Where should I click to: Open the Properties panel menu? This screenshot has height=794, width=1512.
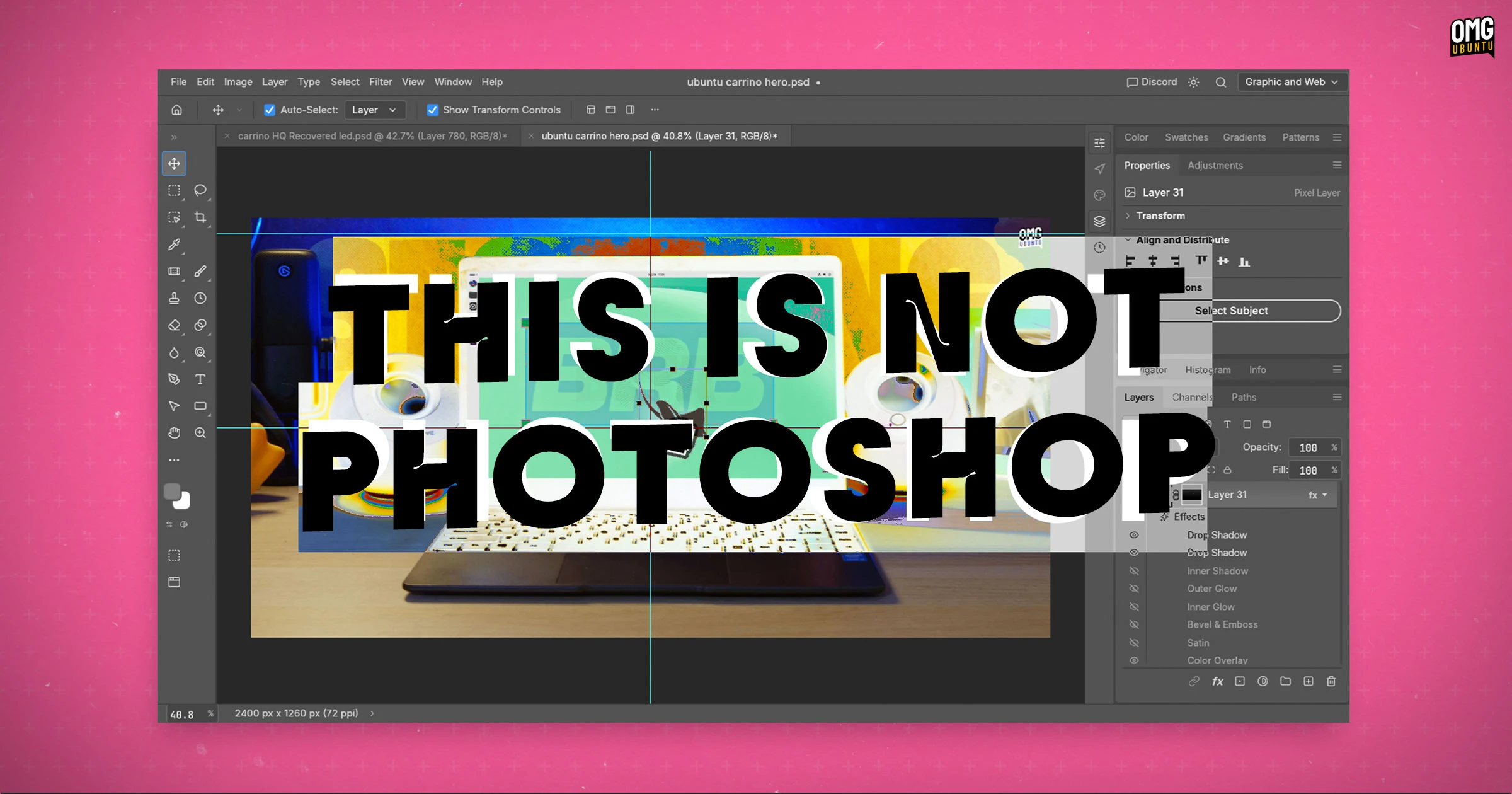[1337, 165]
